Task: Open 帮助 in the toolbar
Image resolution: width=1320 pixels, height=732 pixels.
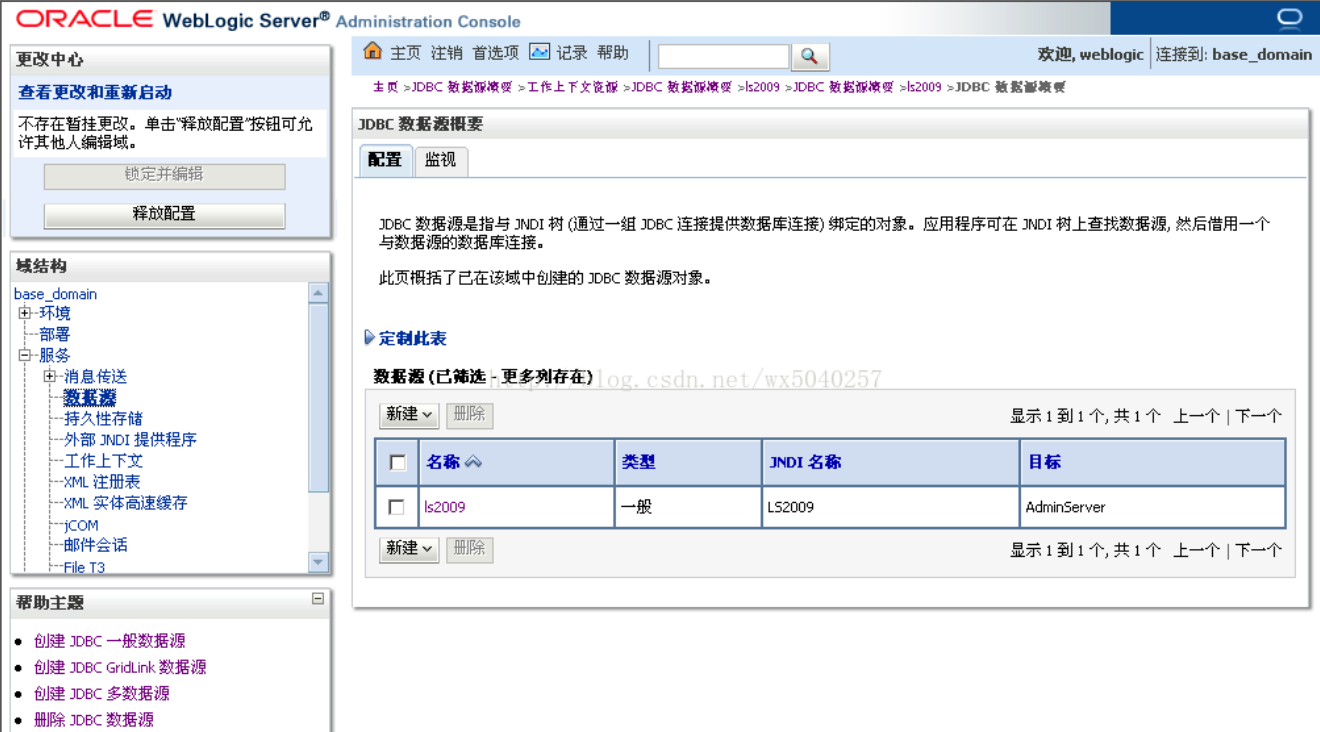Action: click(613, 53)
